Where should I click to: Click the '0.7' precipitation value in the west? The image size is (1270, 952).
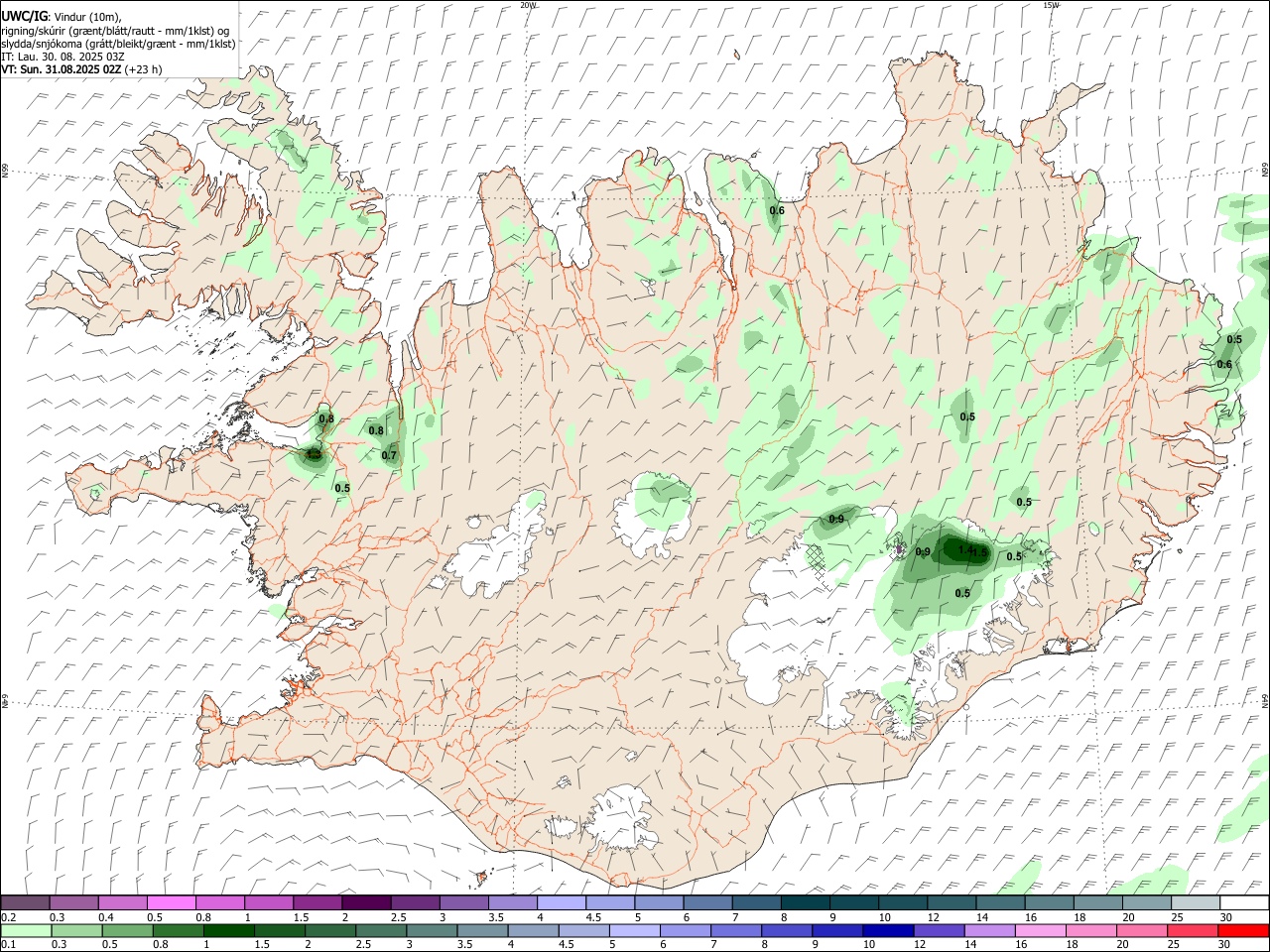tap(389, 456)
